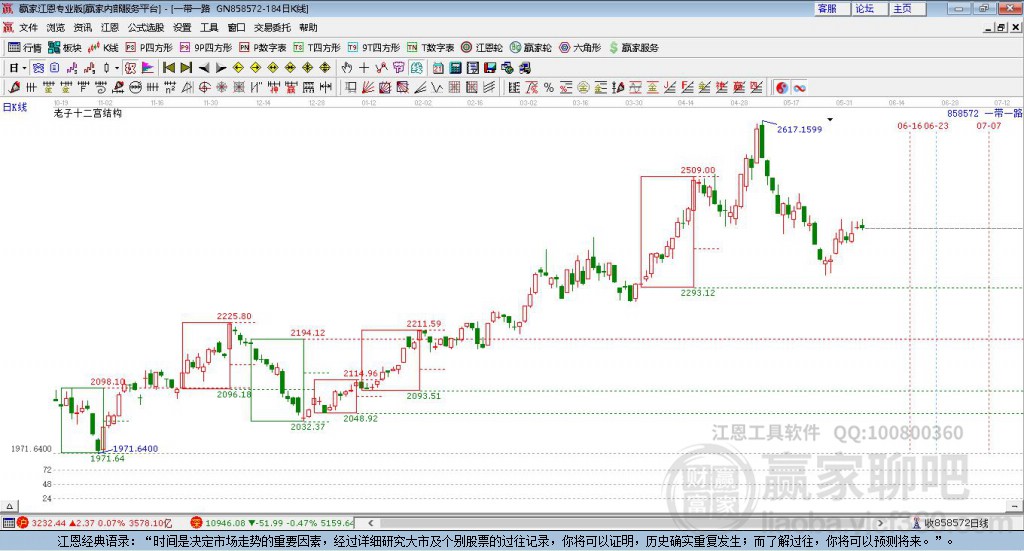The width and height of the screenshot is (1024, 551).
Task: Open the 帮助 menu
Action: 308,27
